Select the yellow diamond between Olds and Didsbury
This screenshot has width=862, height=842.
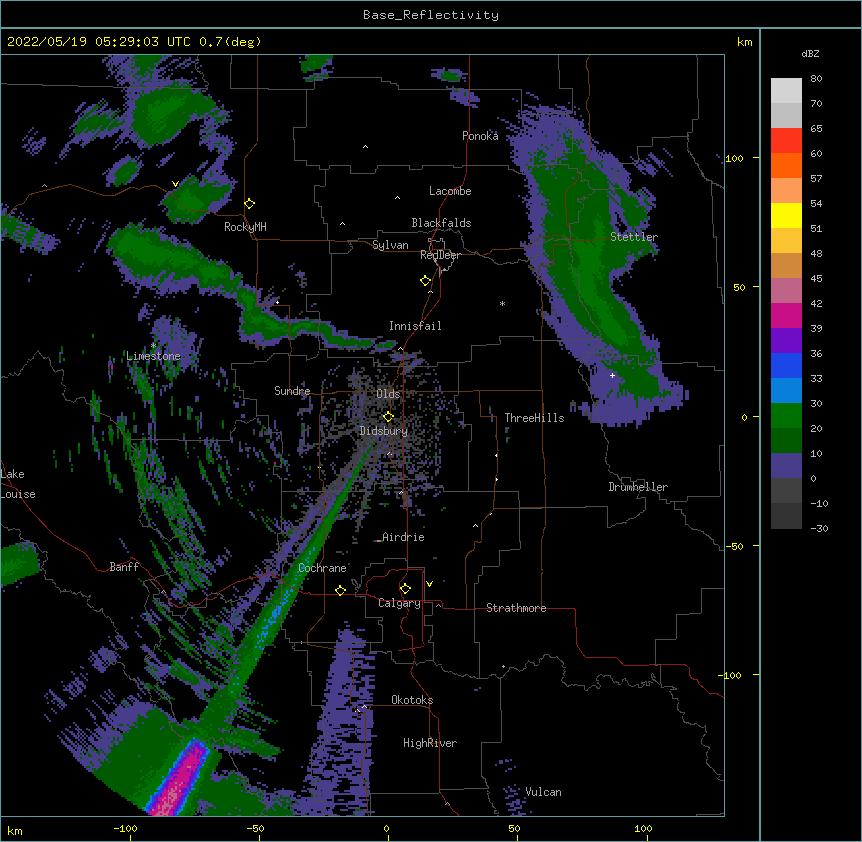388,416
